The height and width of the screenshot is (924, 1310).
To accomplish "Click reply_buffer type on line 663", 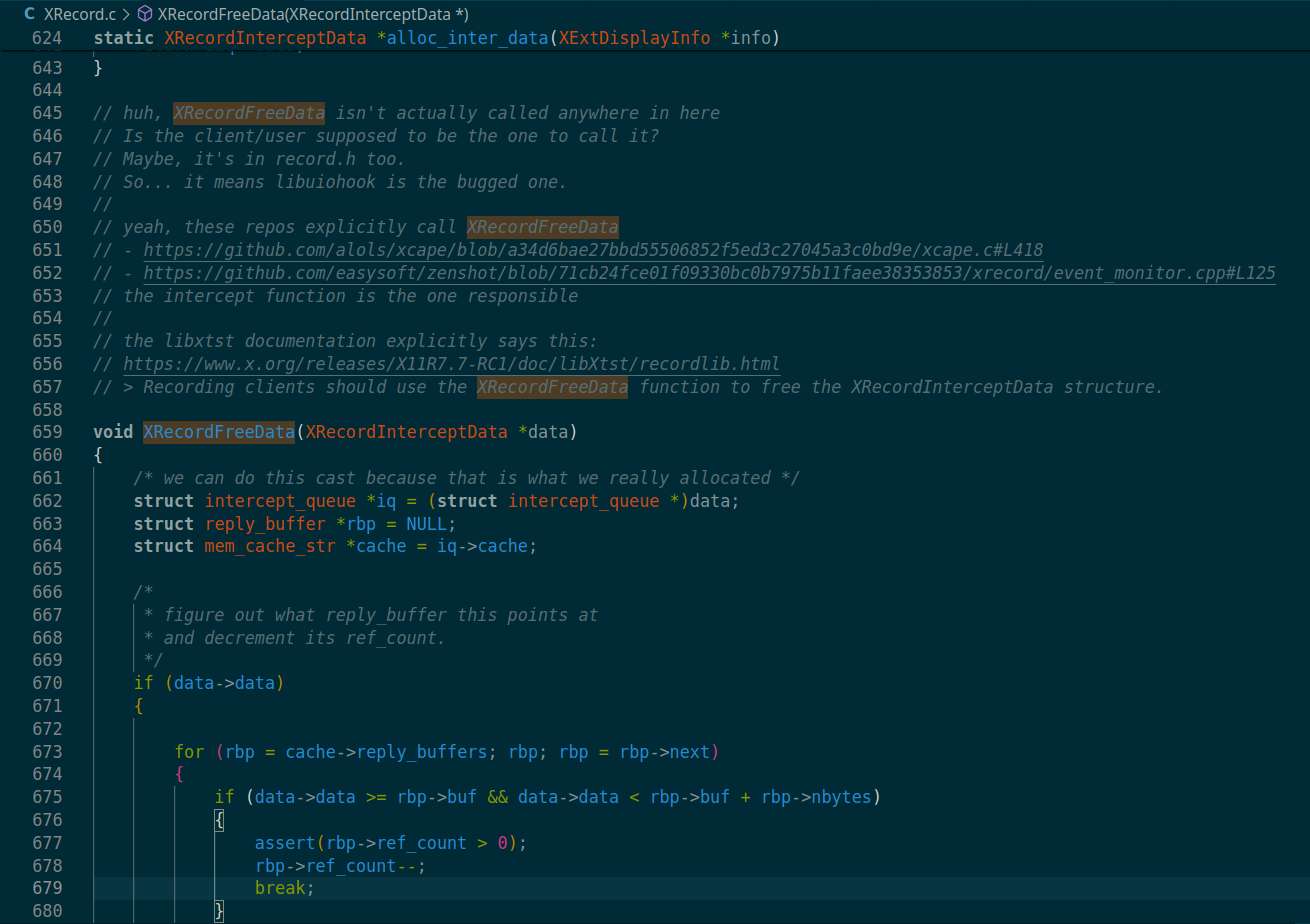I will click(265, 524).
